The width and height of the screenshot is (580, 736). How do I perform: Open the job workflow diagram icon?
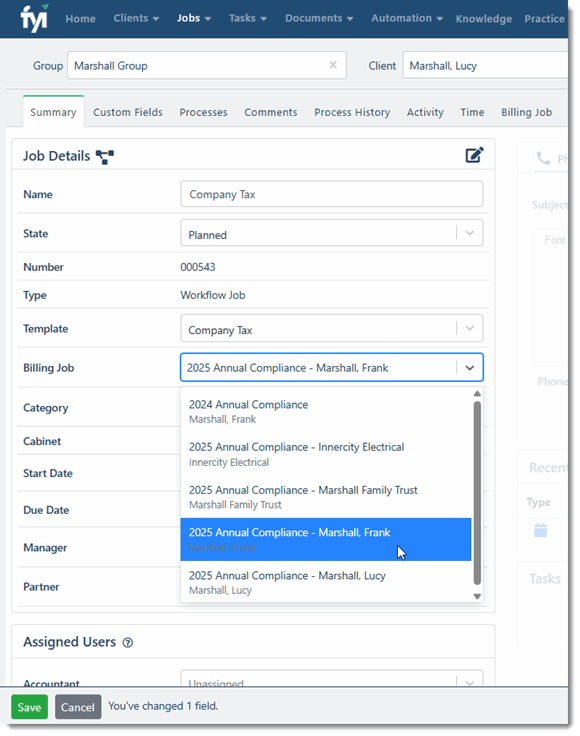pyautogui.click(x=105, y=157)
